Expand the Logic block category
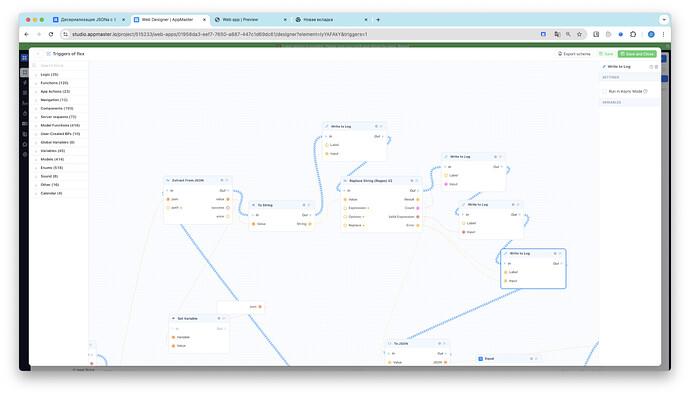This screenshot has width=690, height=396. [59, 74]
